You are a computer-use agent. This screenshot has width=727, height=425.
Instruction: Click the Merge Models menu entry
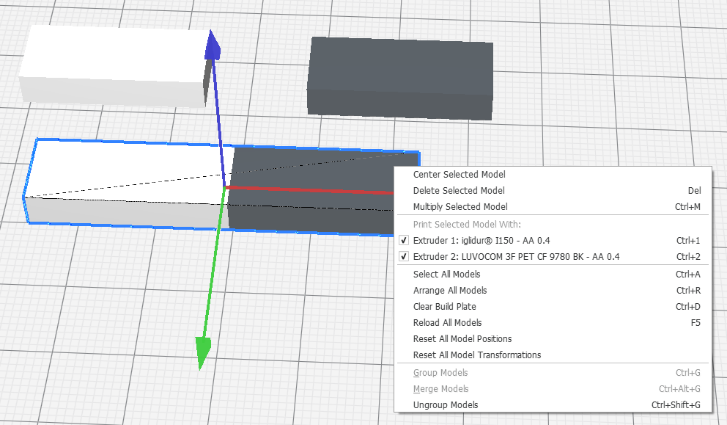coord(441,388)
